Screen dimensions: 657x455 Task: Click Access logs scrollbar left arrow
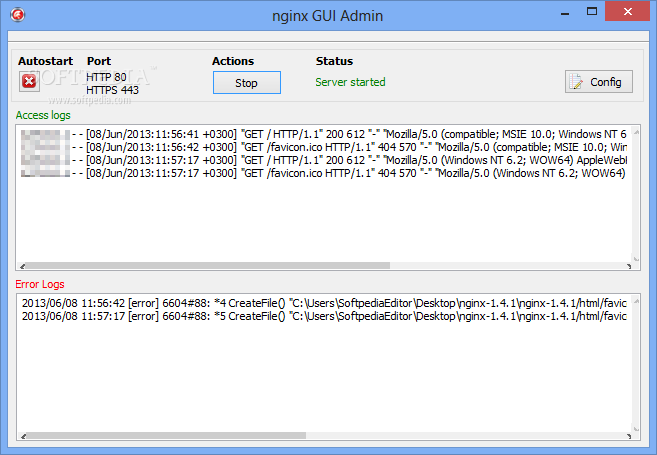(x=23, y=266)
